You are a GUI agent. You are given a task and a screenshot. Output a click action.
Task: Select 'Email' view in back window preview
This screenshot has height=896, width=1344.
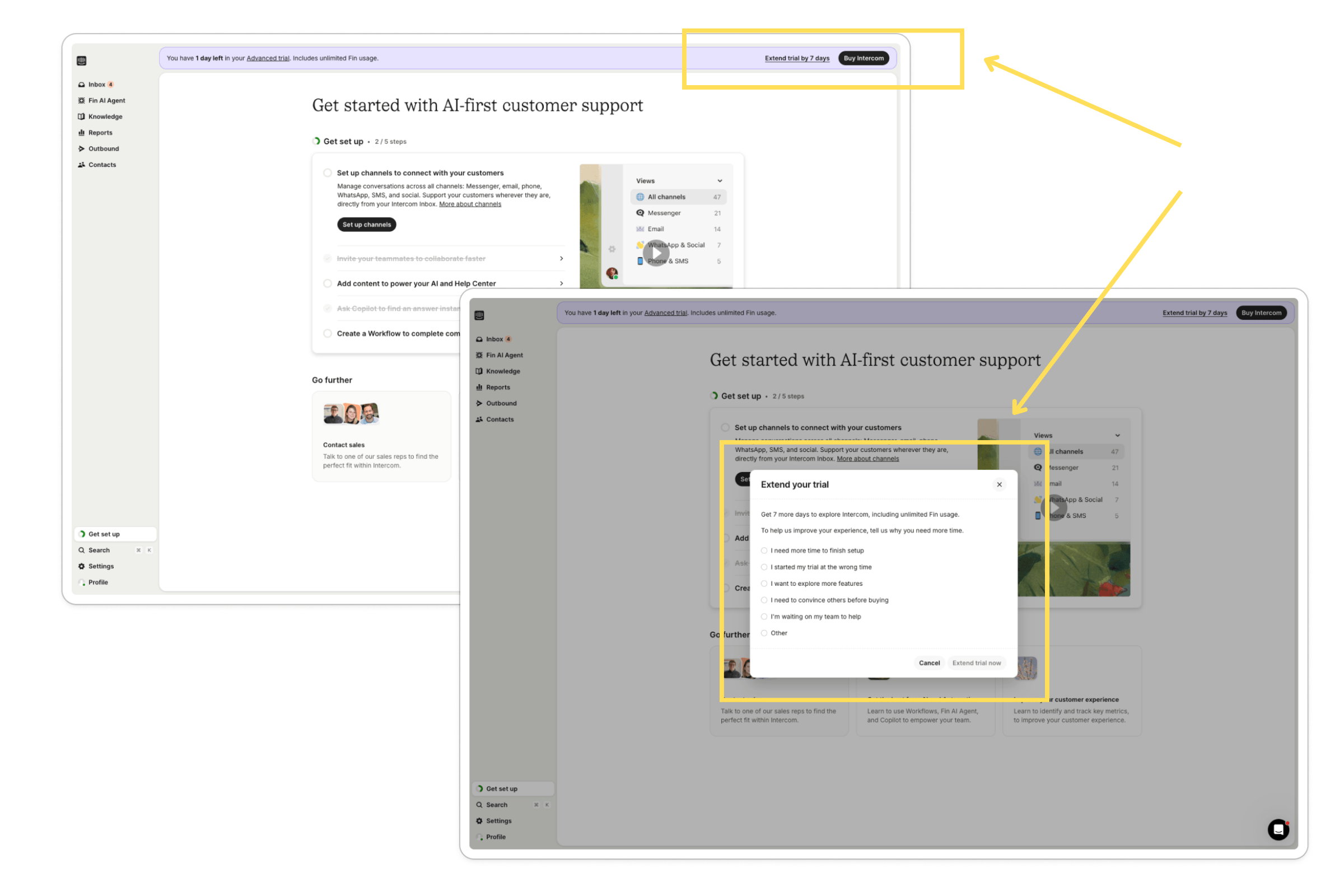(x=678, y=229)
